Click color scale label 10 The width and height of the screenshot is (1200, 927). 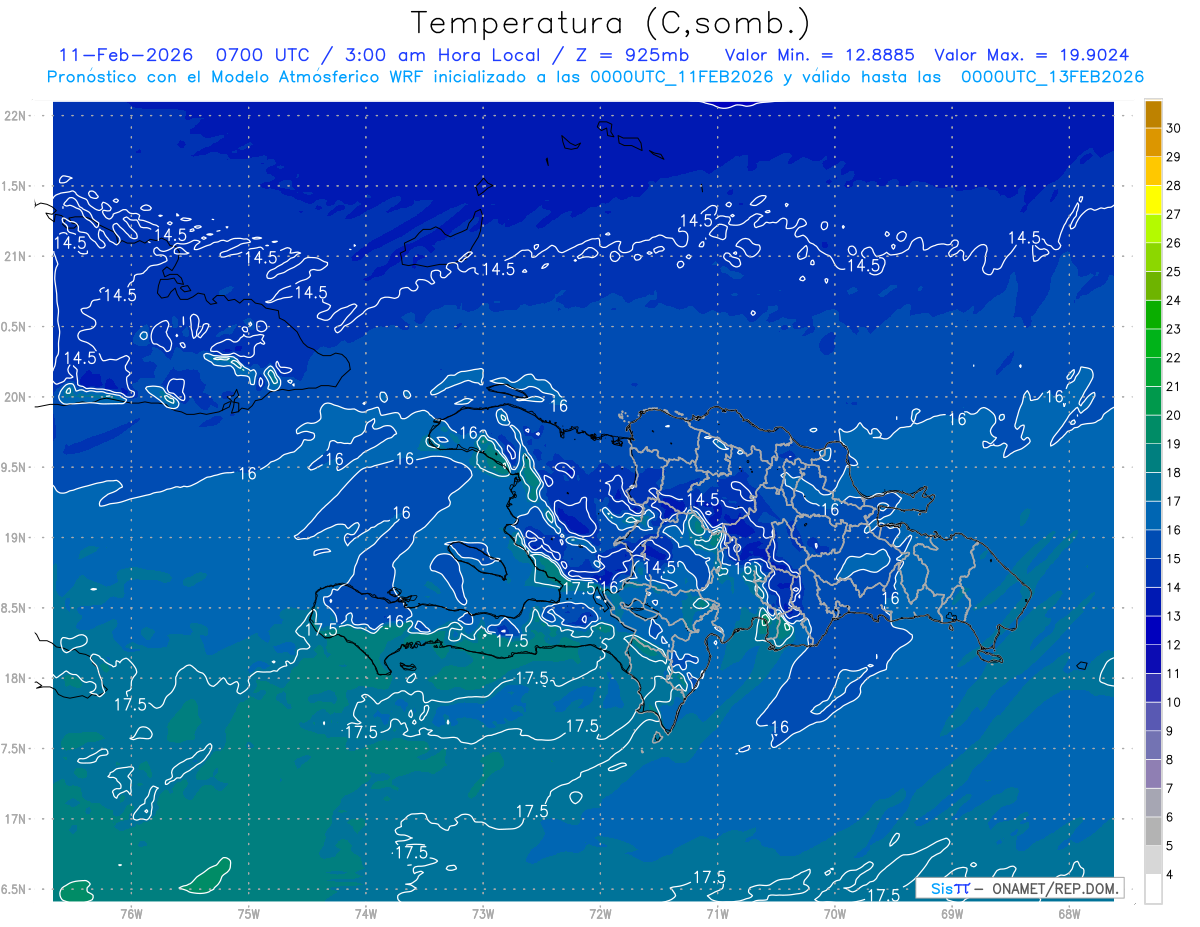tap(1174, 702)
